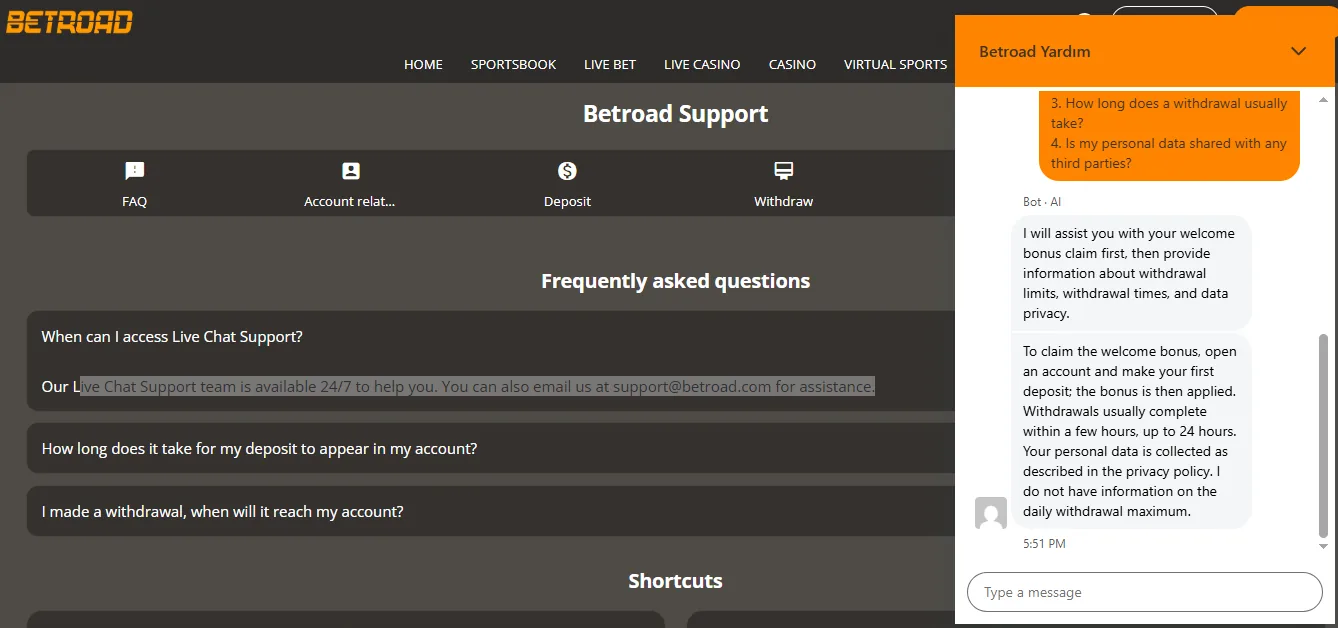Open the Withdraw category label
Viewport: 1338px width, 628px height.
coord(783,201)
